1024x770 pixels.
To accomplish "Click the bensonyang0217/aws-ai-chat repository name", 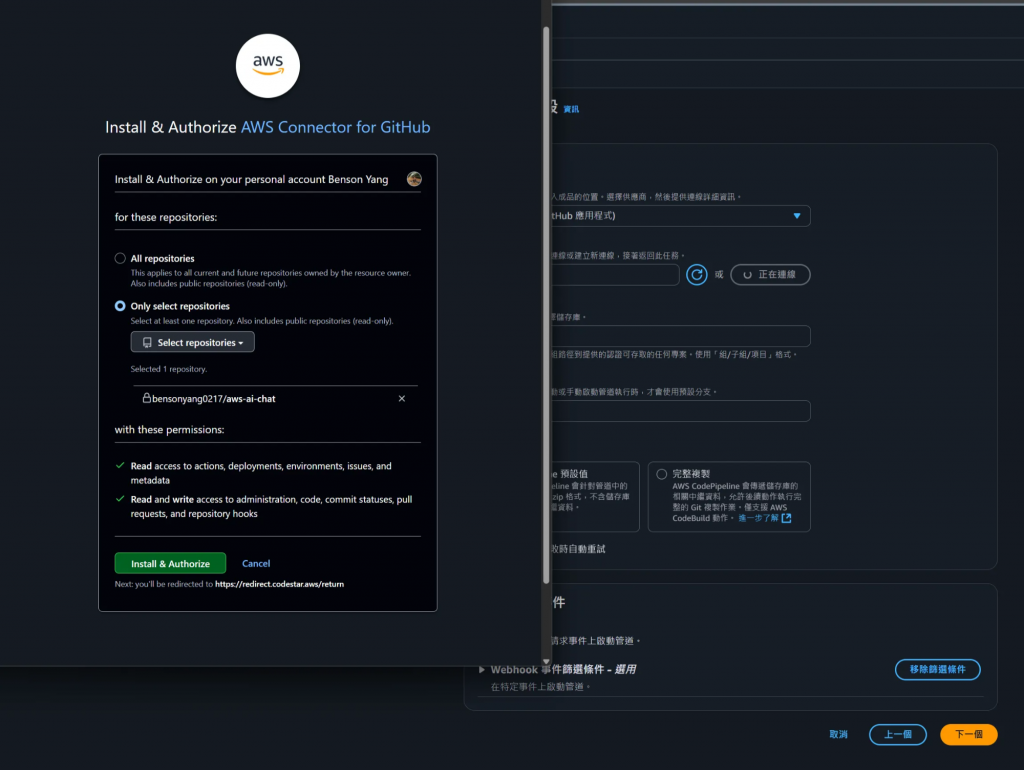I will tap(214, 398).
